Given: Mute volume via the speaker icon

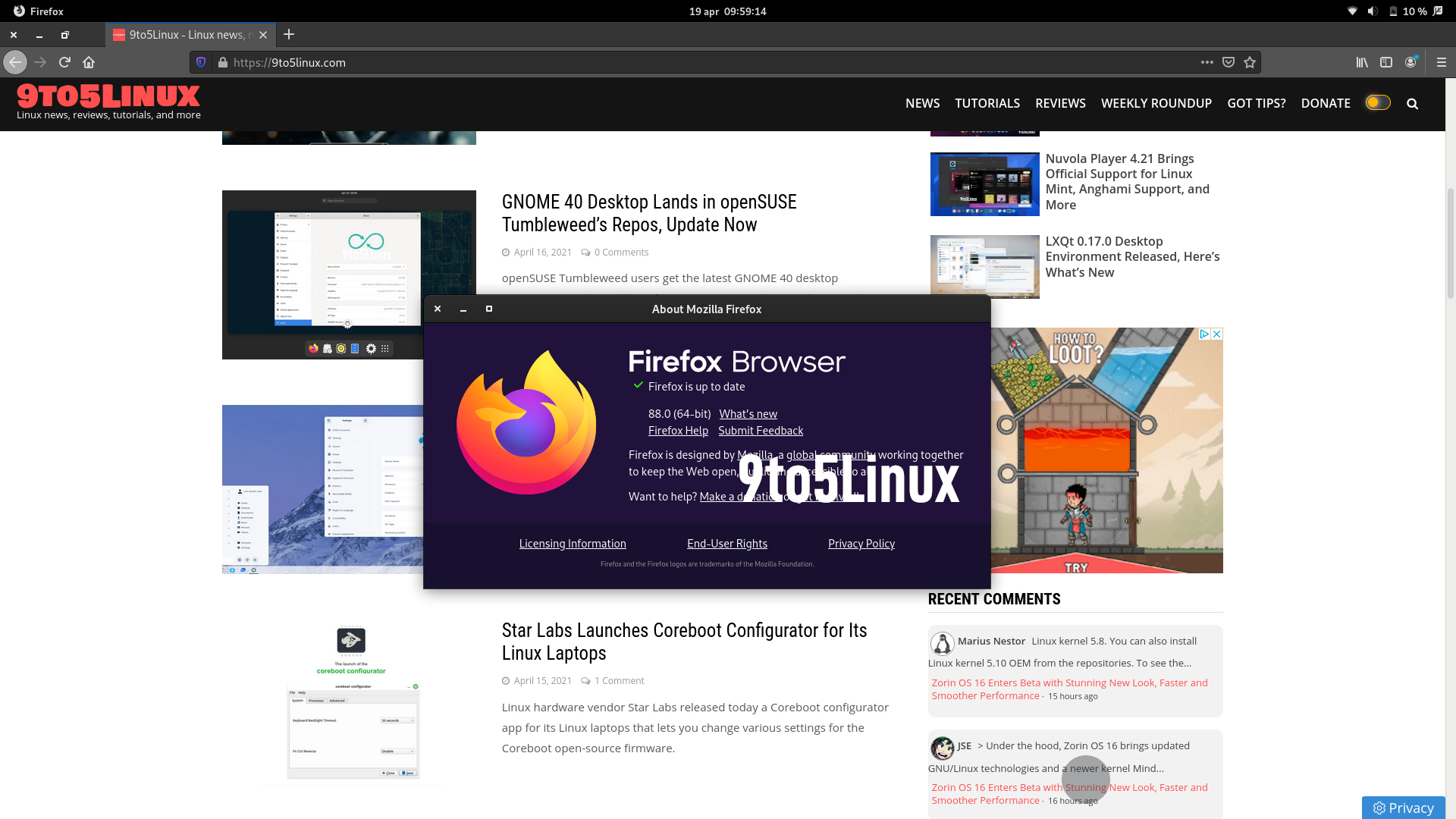Looking at the screenshot, I should pyautogui.click(x=1373, y=11).
